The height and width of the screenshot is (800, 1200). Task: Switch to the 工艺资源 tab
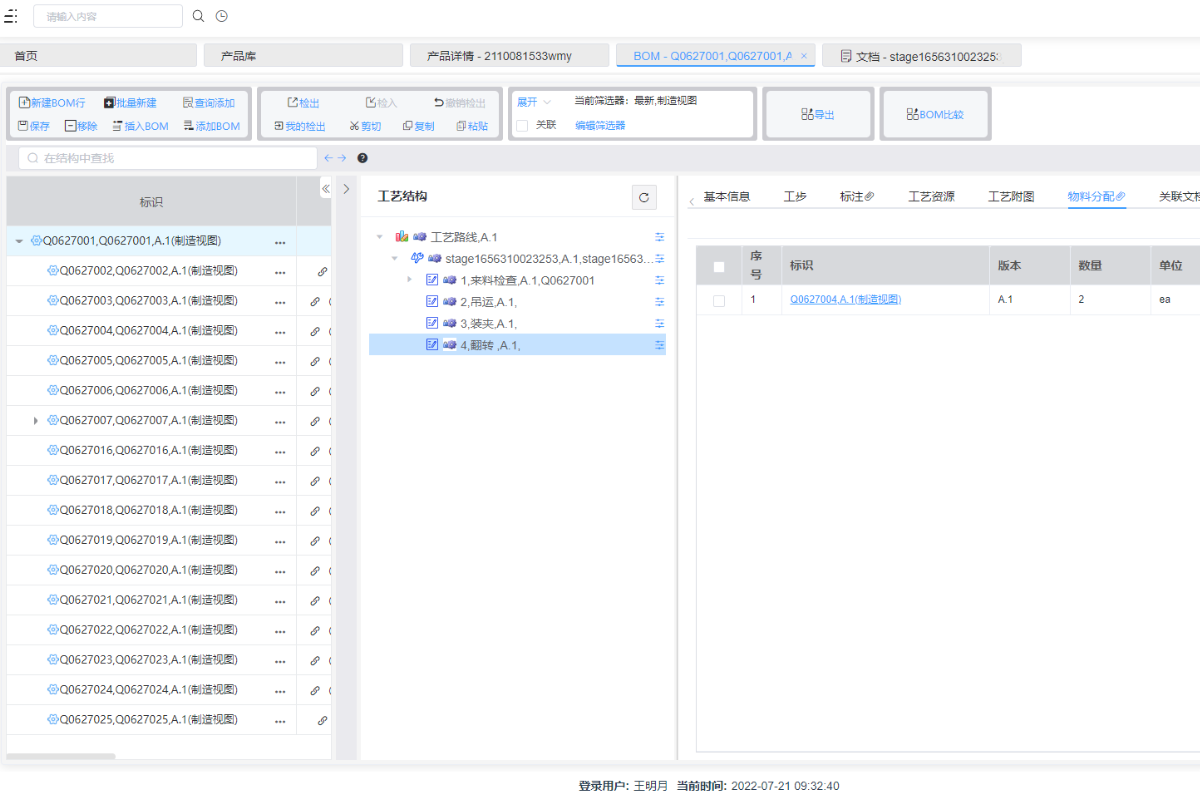[x=930, y=197]
